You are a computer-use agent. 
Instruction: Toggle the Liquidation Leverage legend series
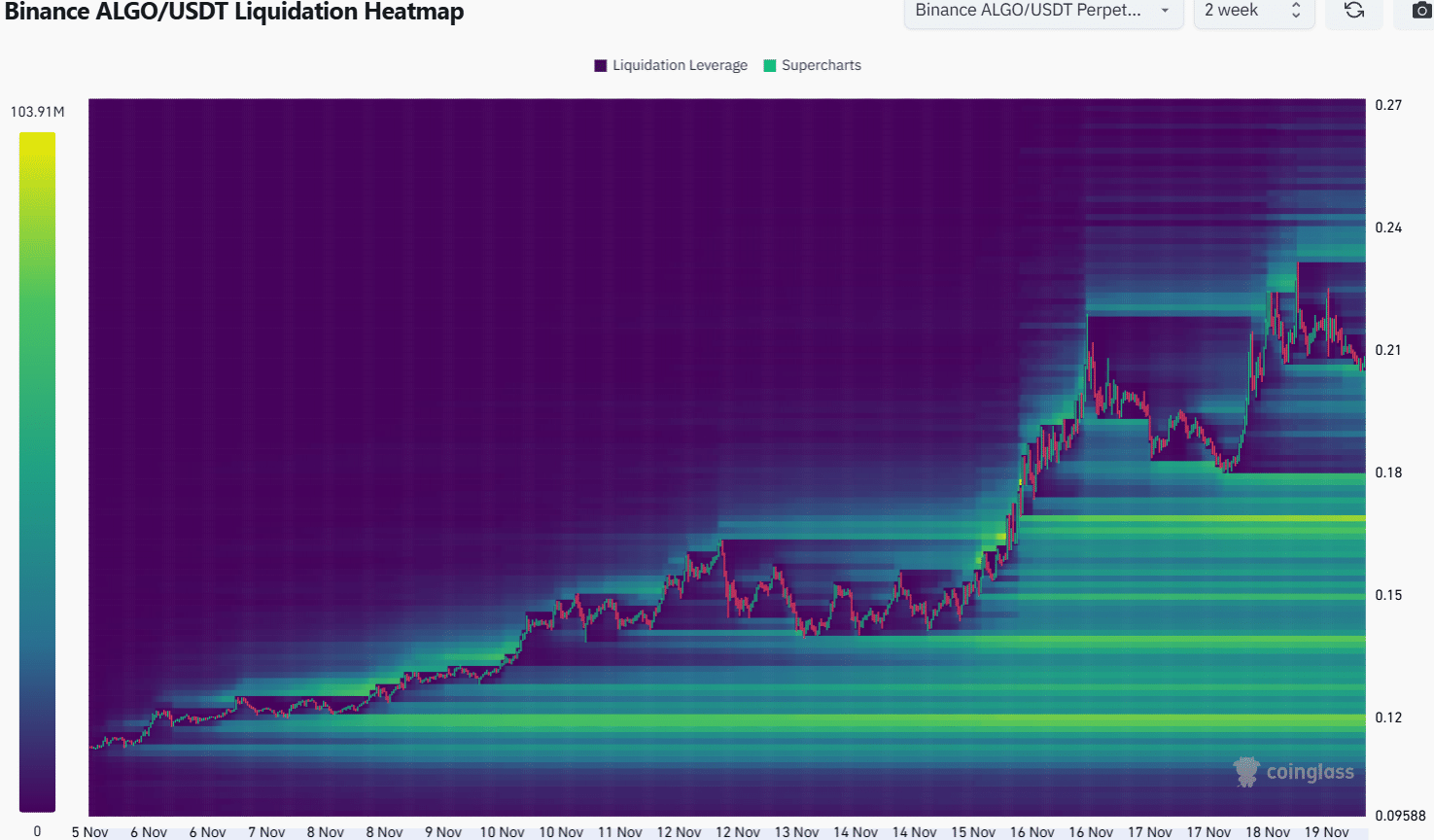pyautogui.click(x=671, y=65)
